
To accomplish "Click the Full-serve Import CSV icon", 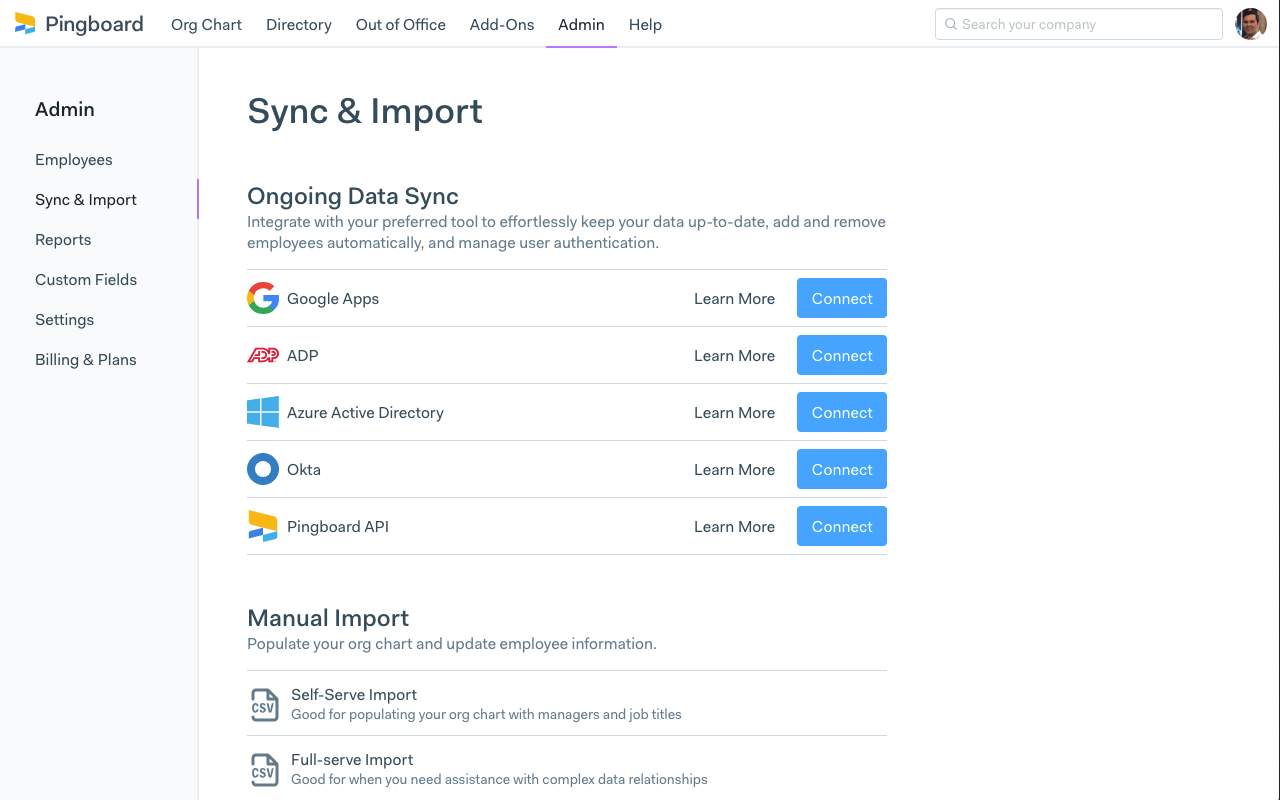I will coord(264,768).
